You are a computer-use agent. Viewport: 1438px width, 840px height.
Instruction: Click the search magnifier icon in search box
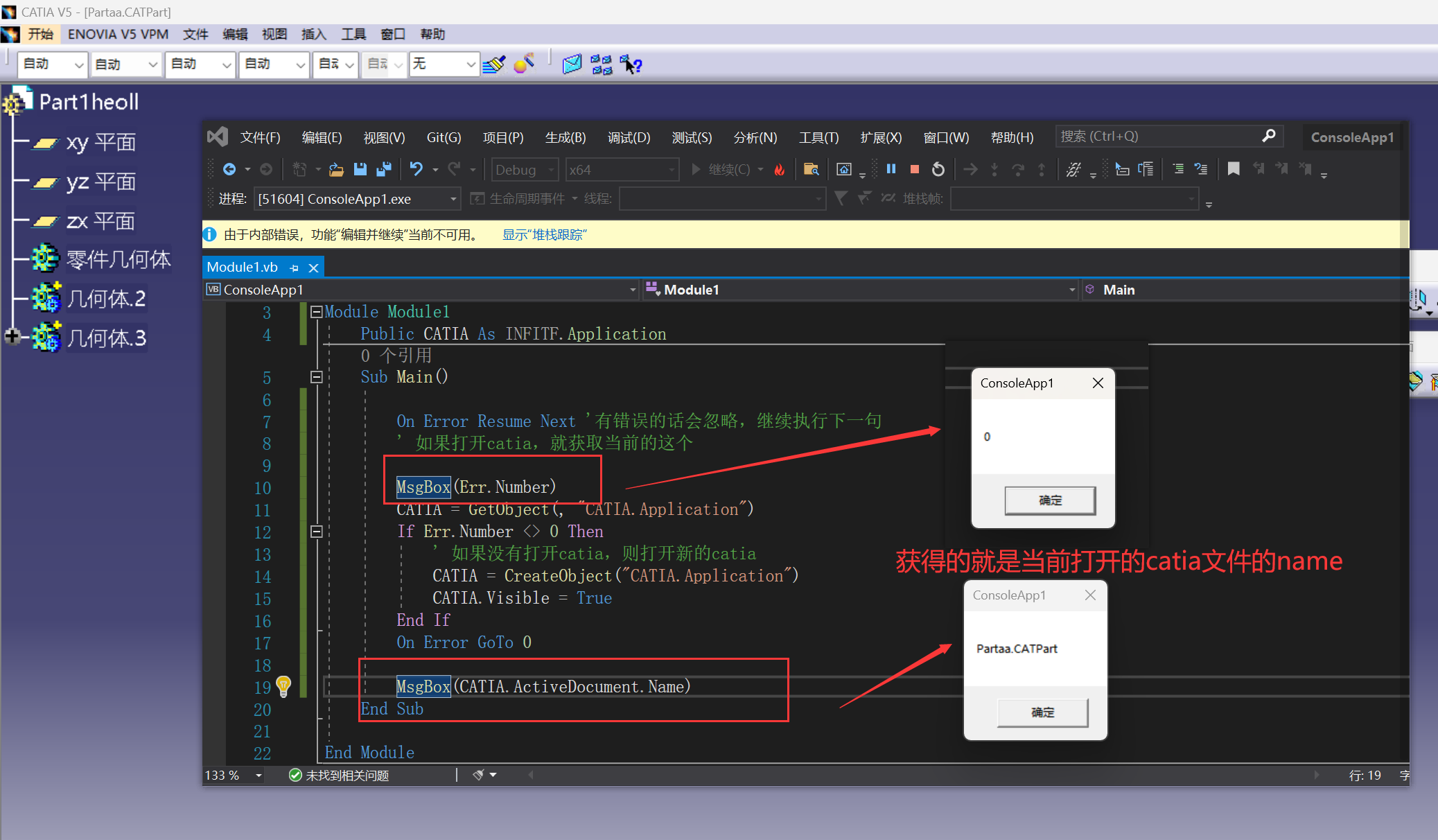1269,136
